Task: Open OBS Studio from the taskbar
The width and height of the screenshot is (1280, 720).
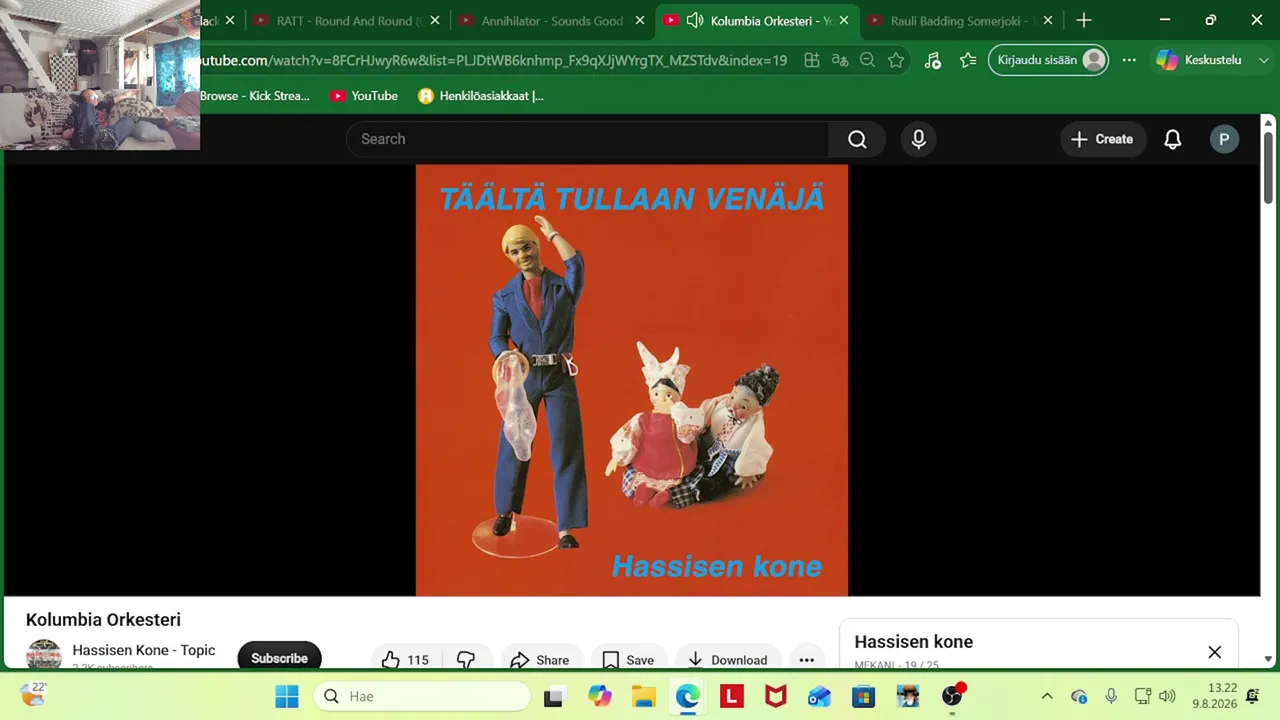Action: [x=952, y=696]
